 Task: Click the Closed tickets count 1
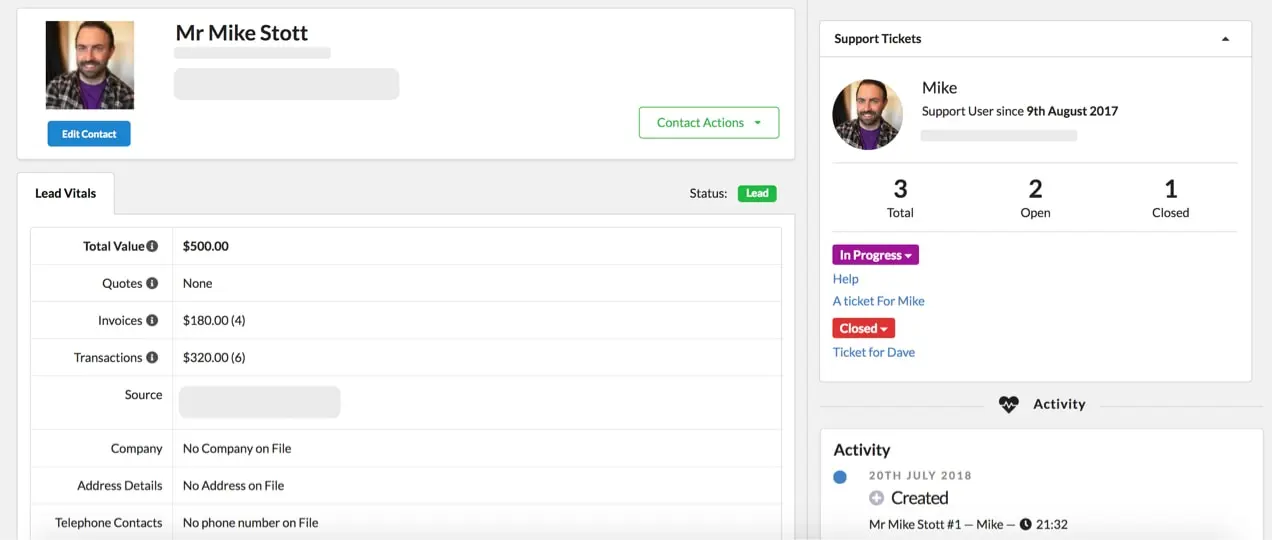pyautogui.click(x=1171, y=188)
